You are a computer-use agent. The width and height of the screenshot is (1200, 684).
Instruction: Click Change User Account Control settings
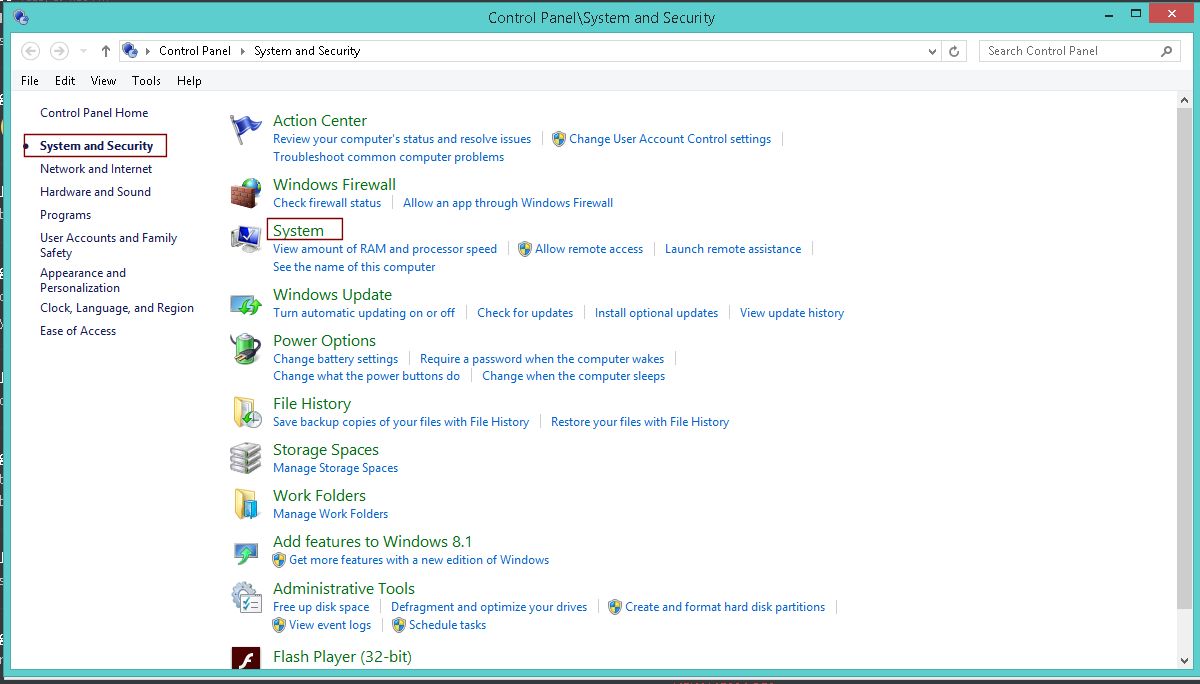click(x=670, y=139)
